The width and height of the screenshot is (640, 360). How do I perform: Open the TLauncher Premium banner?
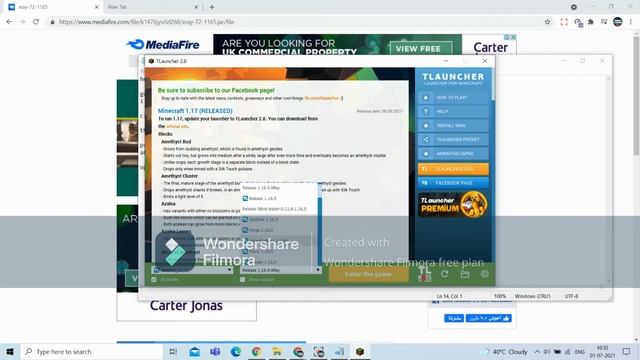pyautogui.click(x=453, y=204)
